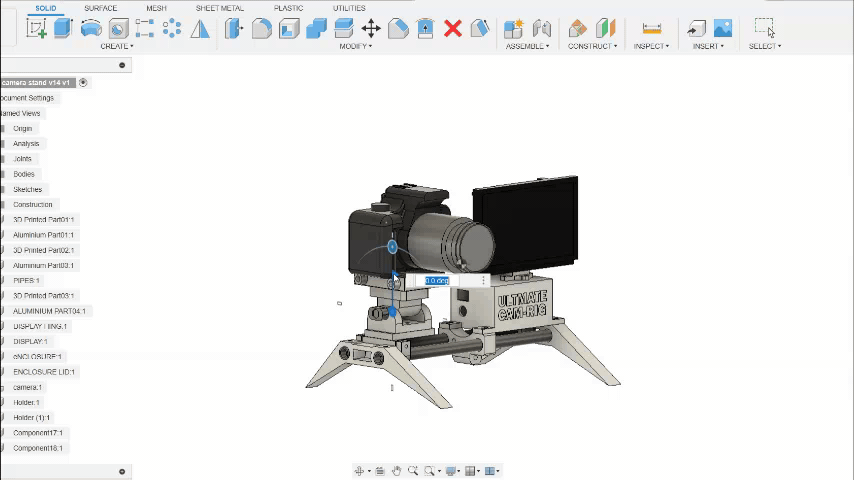This screenshot has width=854, height=480.
Task: Click the Insert Derive icon
Action: pos(696,28)
